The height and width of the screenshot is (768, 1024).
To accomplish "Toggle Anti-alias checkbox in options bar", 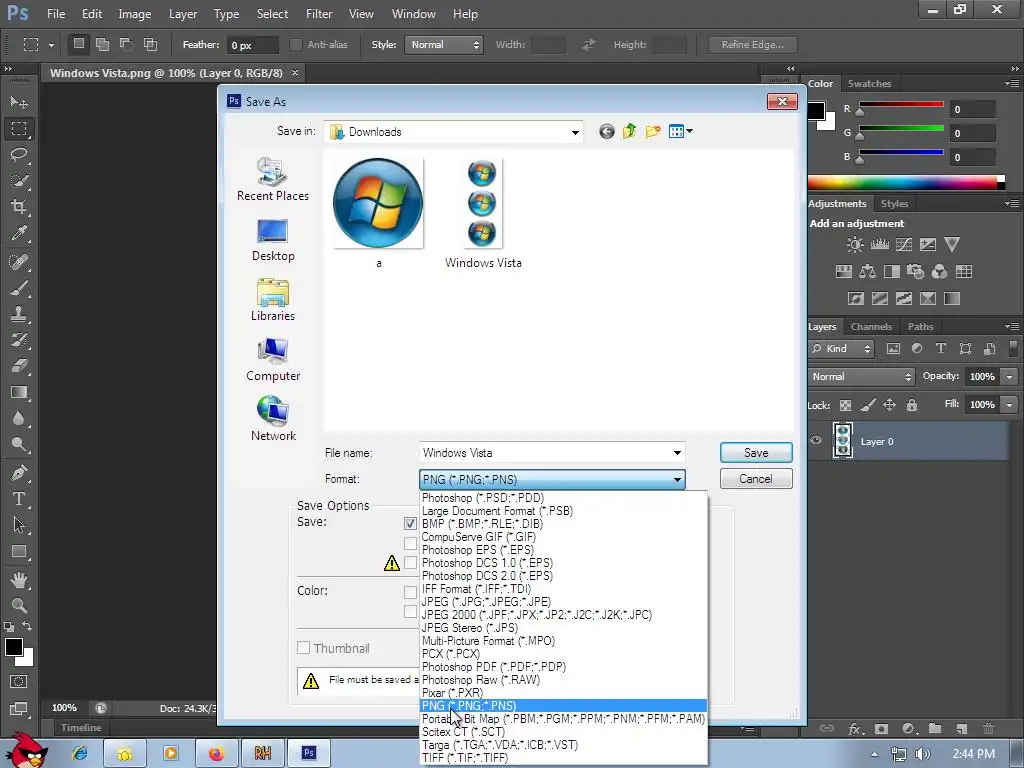I will tap(296, 44).
